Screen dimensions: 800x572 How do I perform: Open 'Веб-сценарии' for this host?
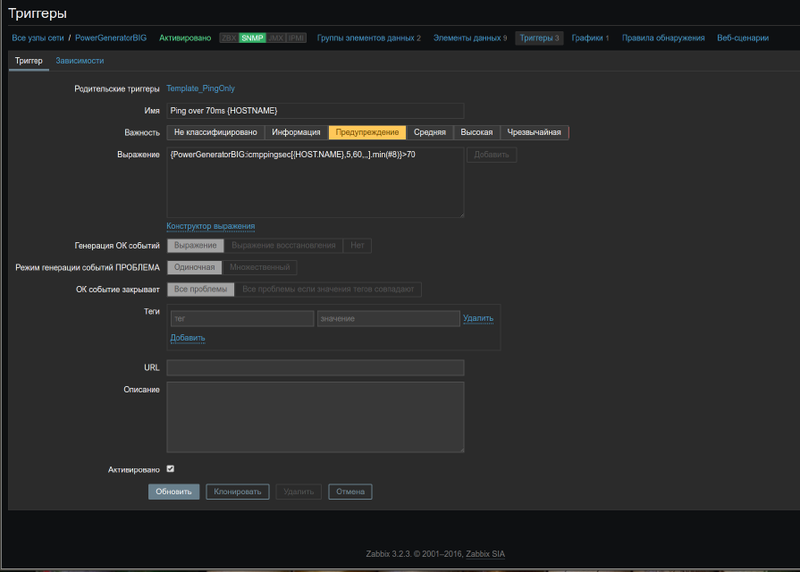[x=742, y=38]
